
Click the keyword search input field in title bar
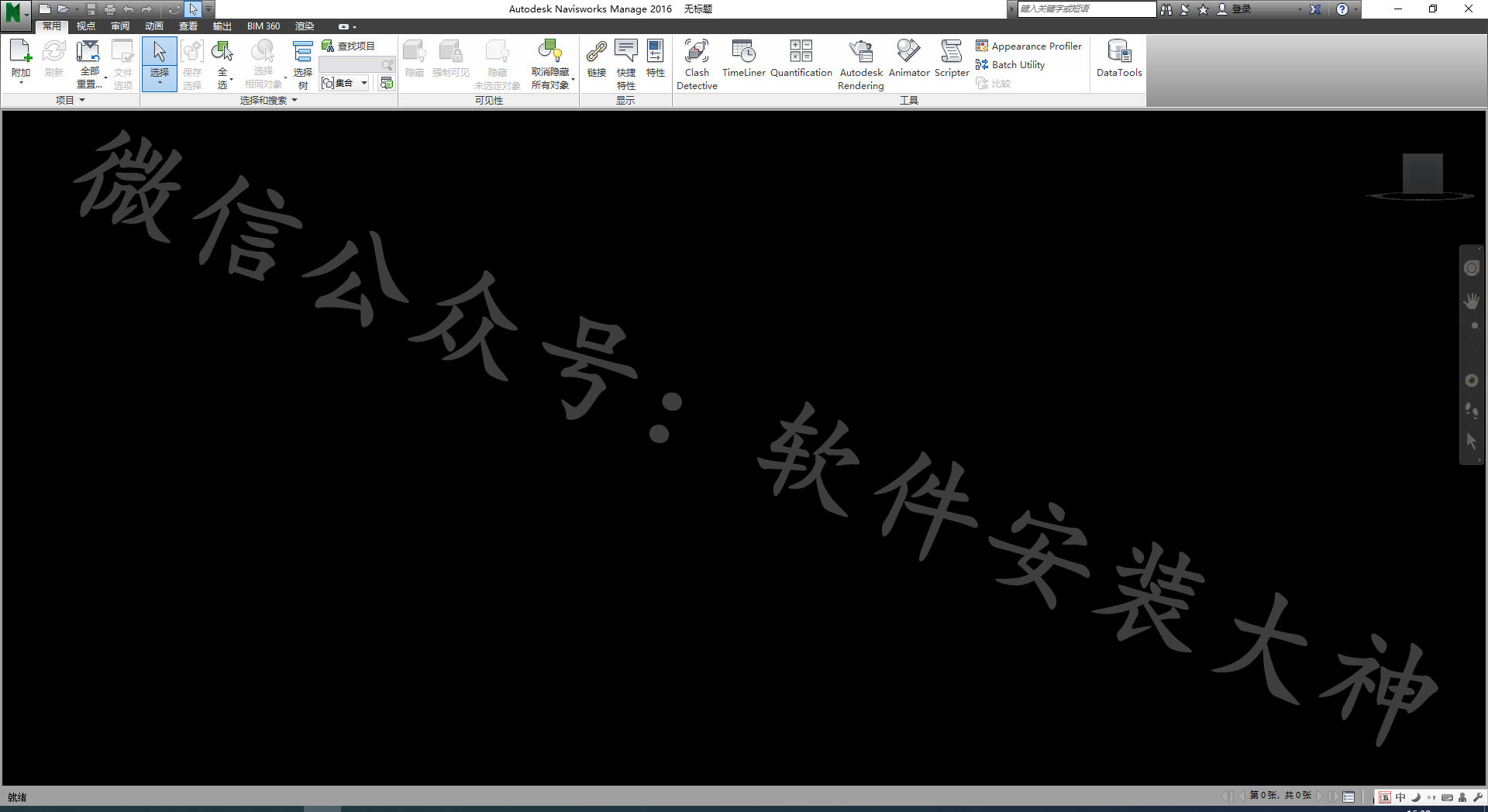pos(1086,9)
